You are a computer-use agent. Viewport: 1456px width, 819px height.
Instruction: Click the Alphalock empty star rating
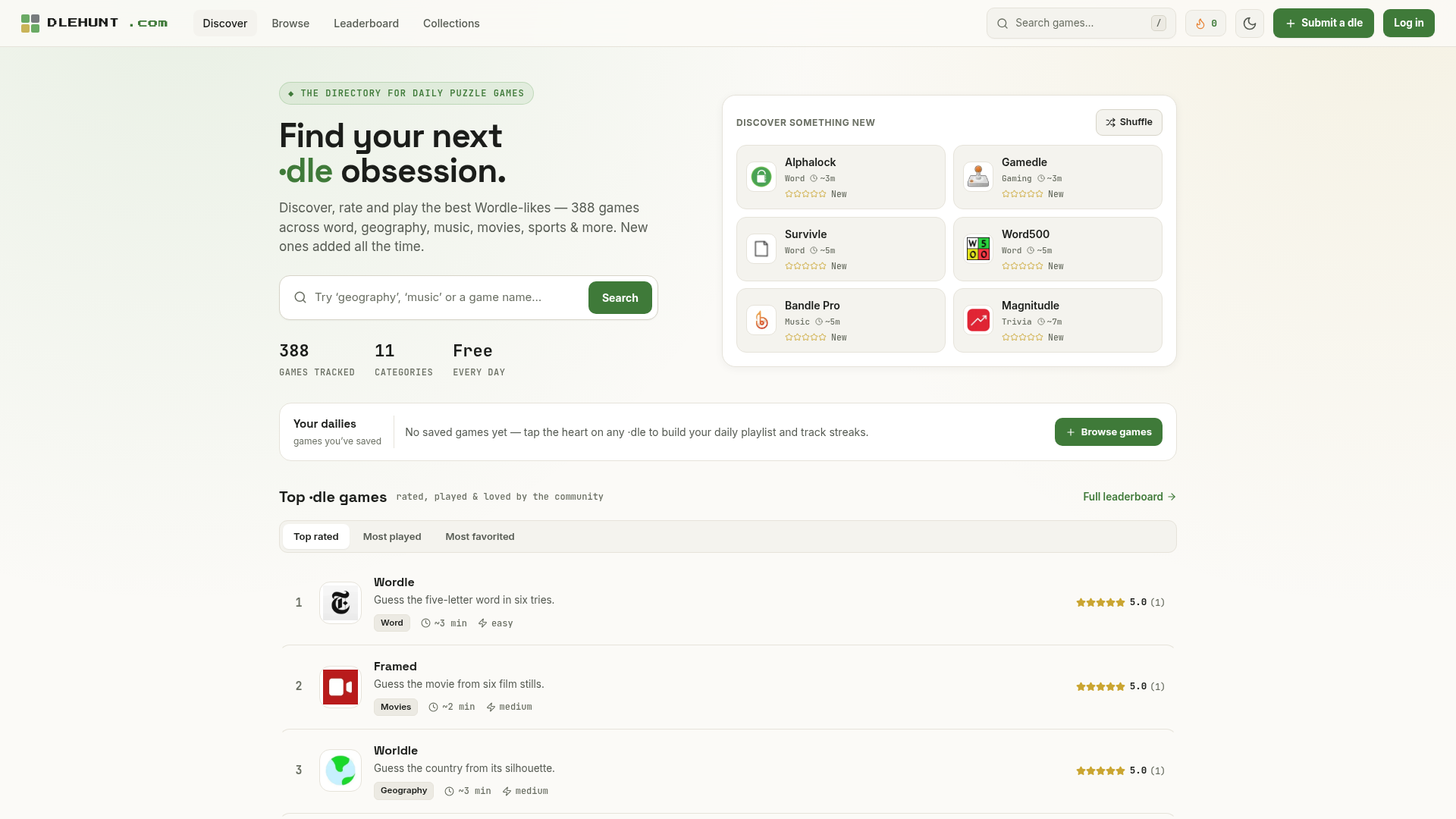coord(805,194)
